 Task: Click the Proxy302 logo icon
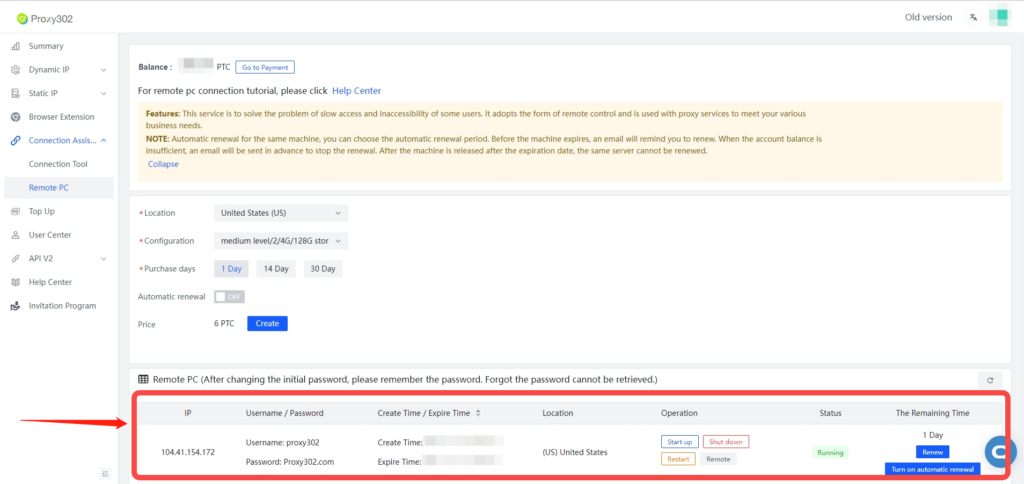coord(22,19)
